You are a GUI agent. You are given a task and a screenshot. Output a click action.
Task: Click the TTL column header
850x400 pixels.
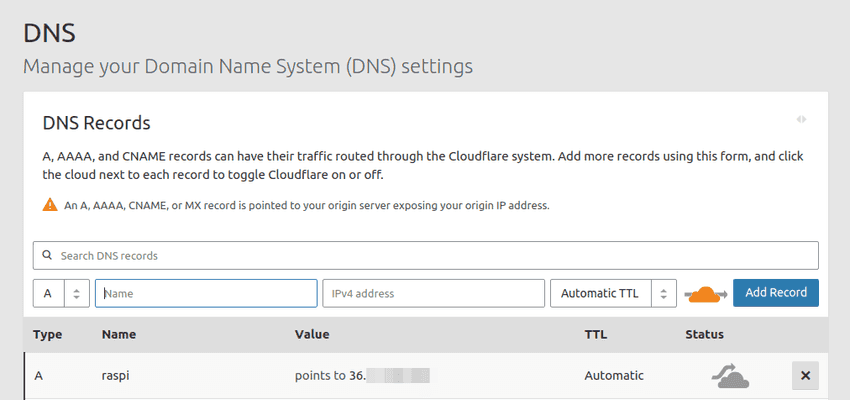595,334
